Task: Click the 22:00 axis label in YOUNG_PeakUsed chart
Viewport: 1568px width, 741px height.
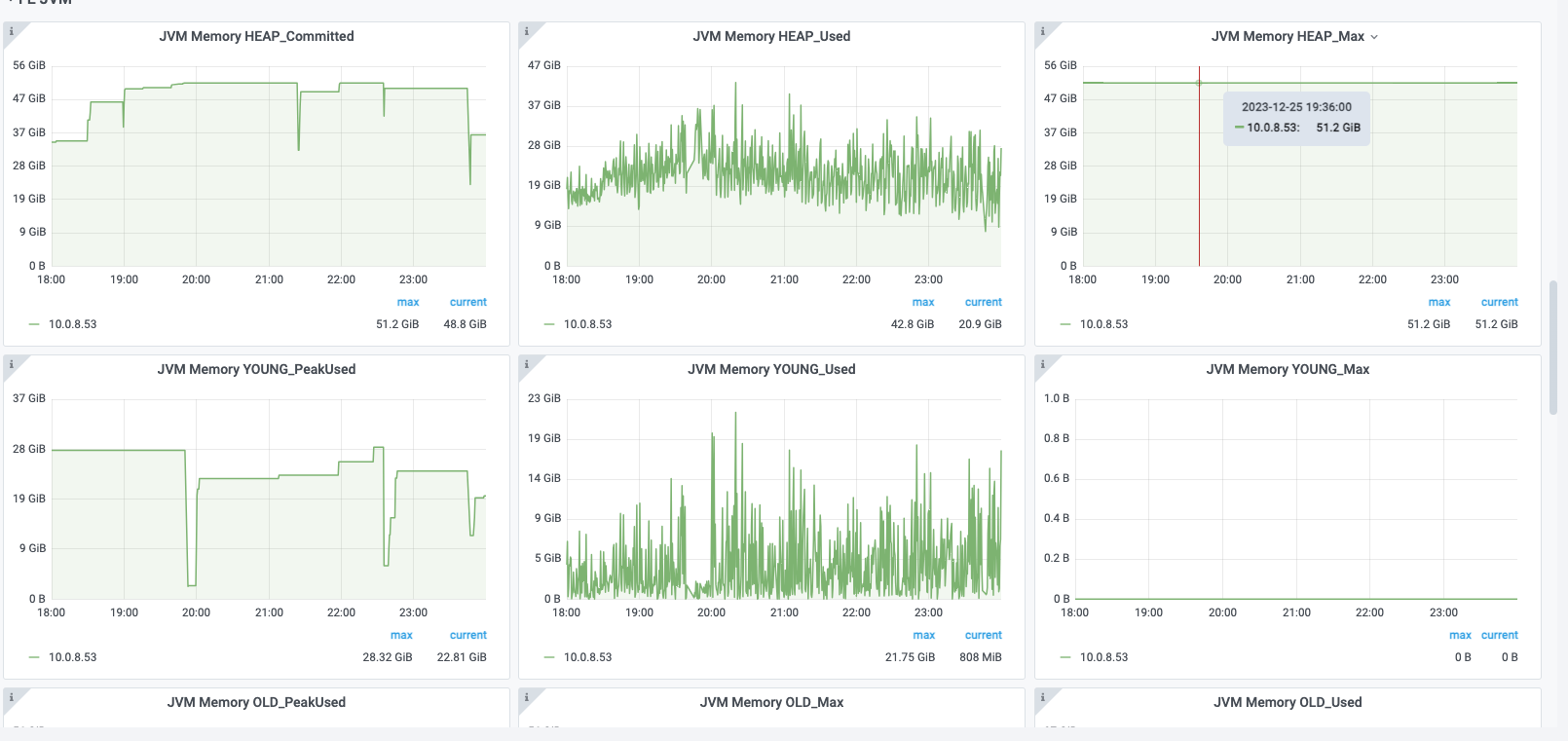Action: point(342,612)
